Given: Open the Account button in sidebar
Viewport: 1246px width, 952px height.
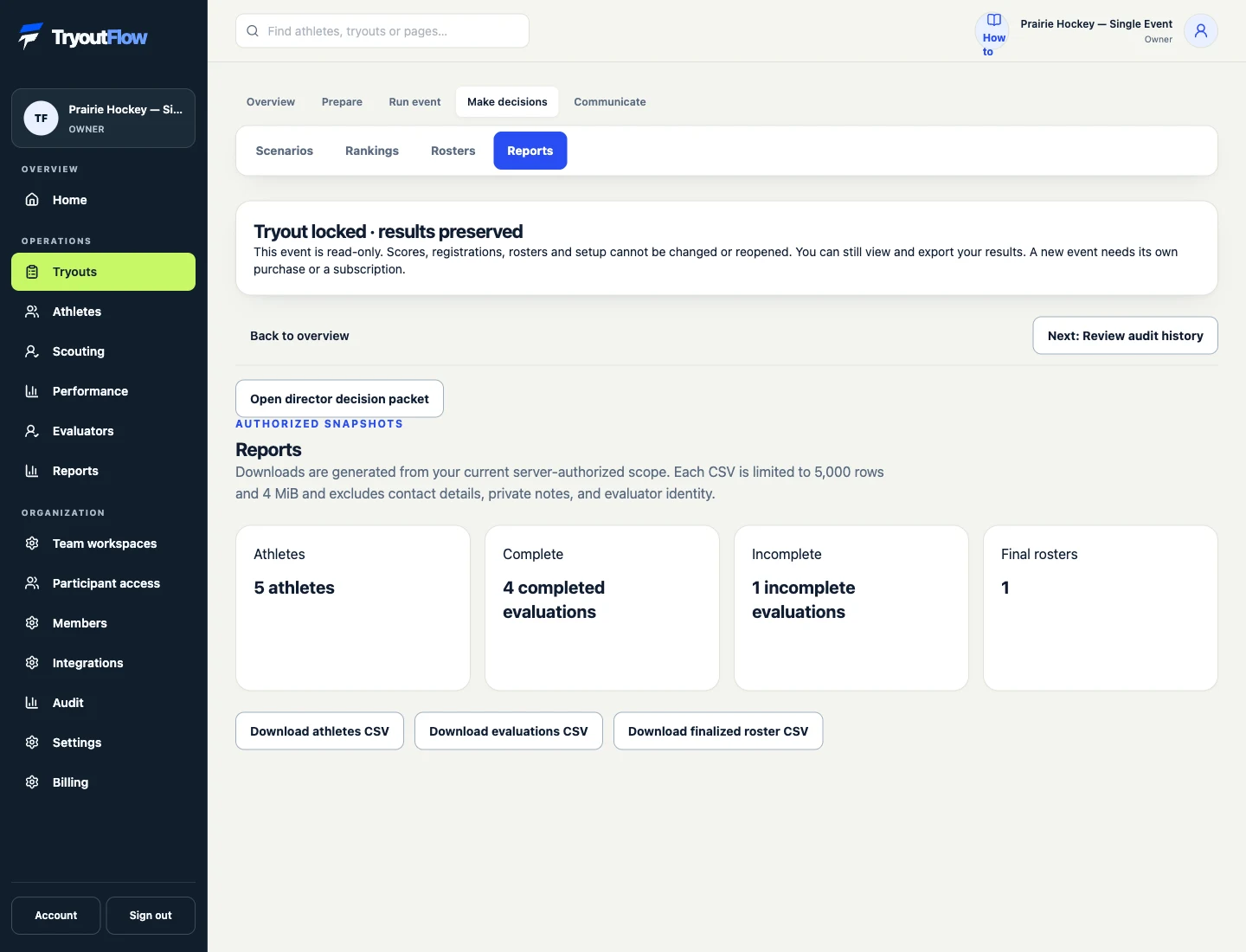Looking at the screenshot, I should click(x=56, y=916).
